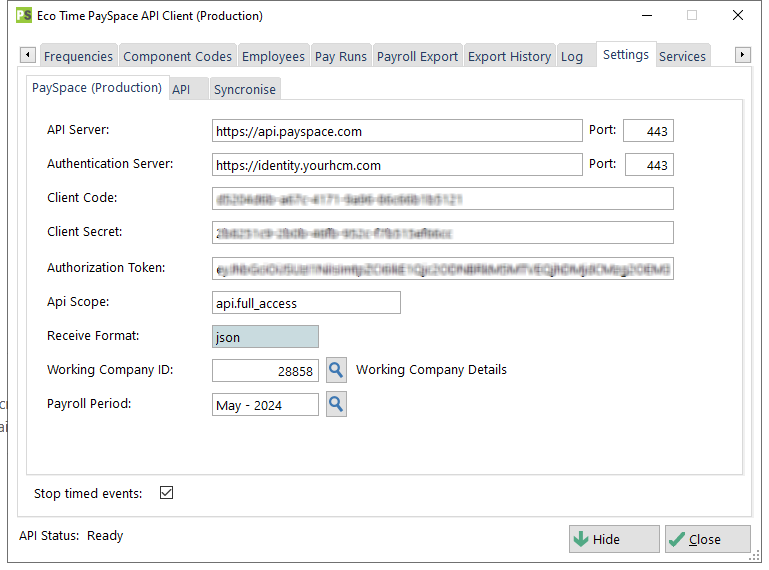Click the Close button with green checkmark

[708, 539]
